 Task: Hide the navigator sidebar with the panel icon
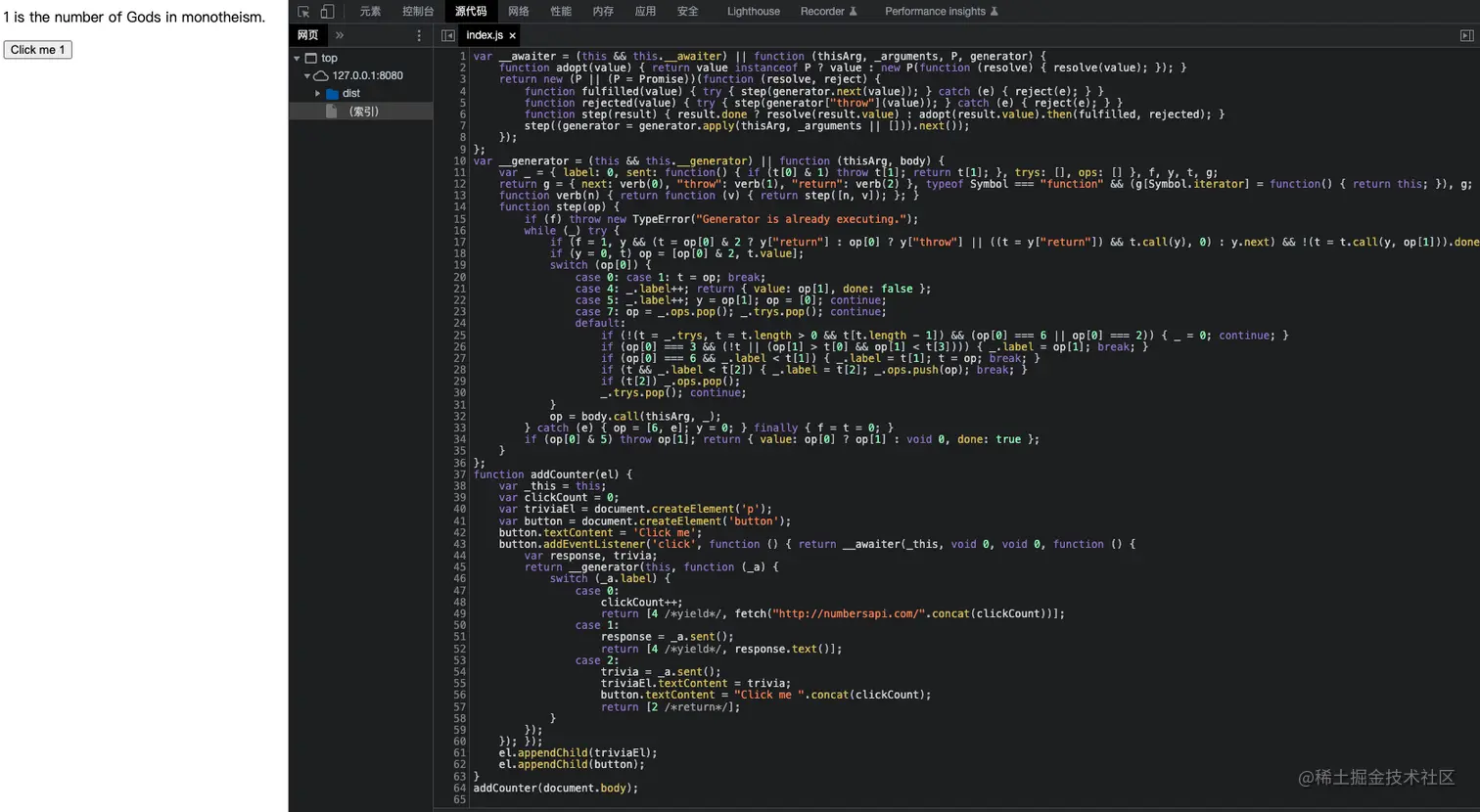pyautogui.click(x=447, y=35)
